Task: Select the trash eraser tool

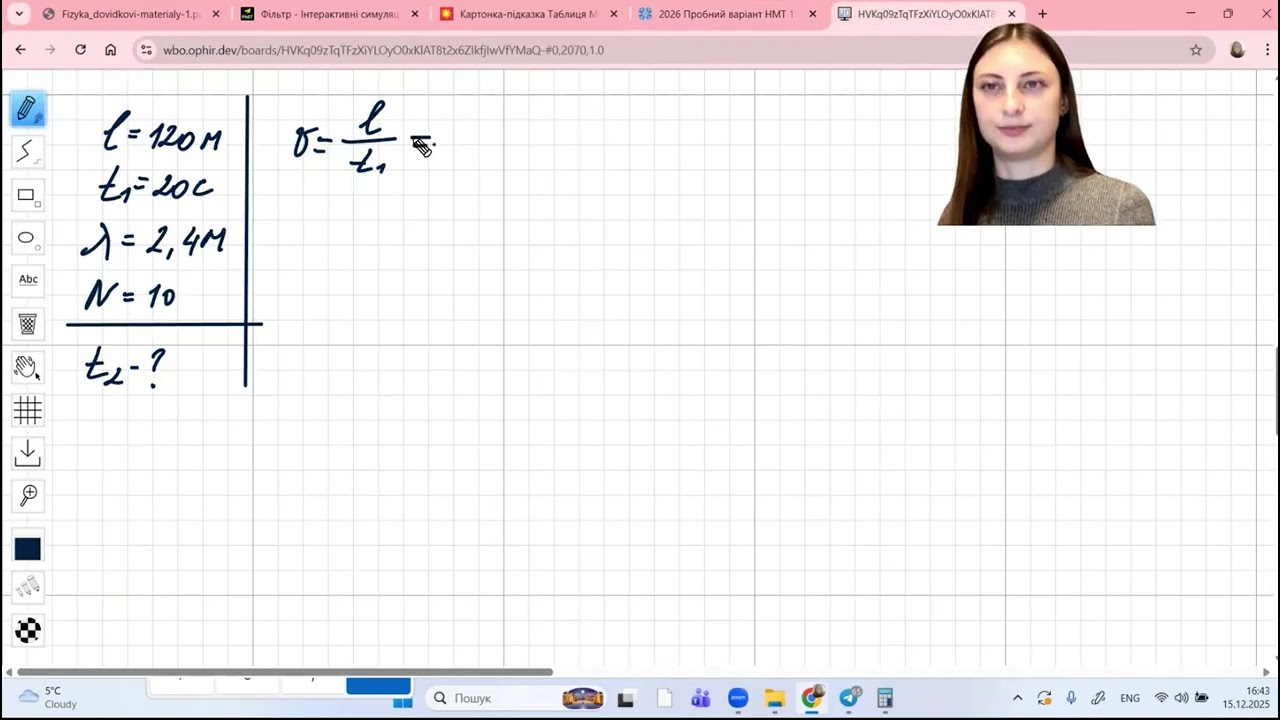Action: coord(28,324)
